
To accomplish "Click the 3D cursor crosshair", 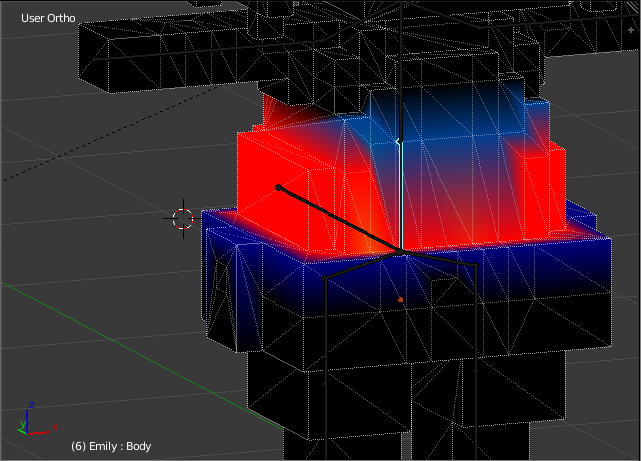I will pos(183,219).
